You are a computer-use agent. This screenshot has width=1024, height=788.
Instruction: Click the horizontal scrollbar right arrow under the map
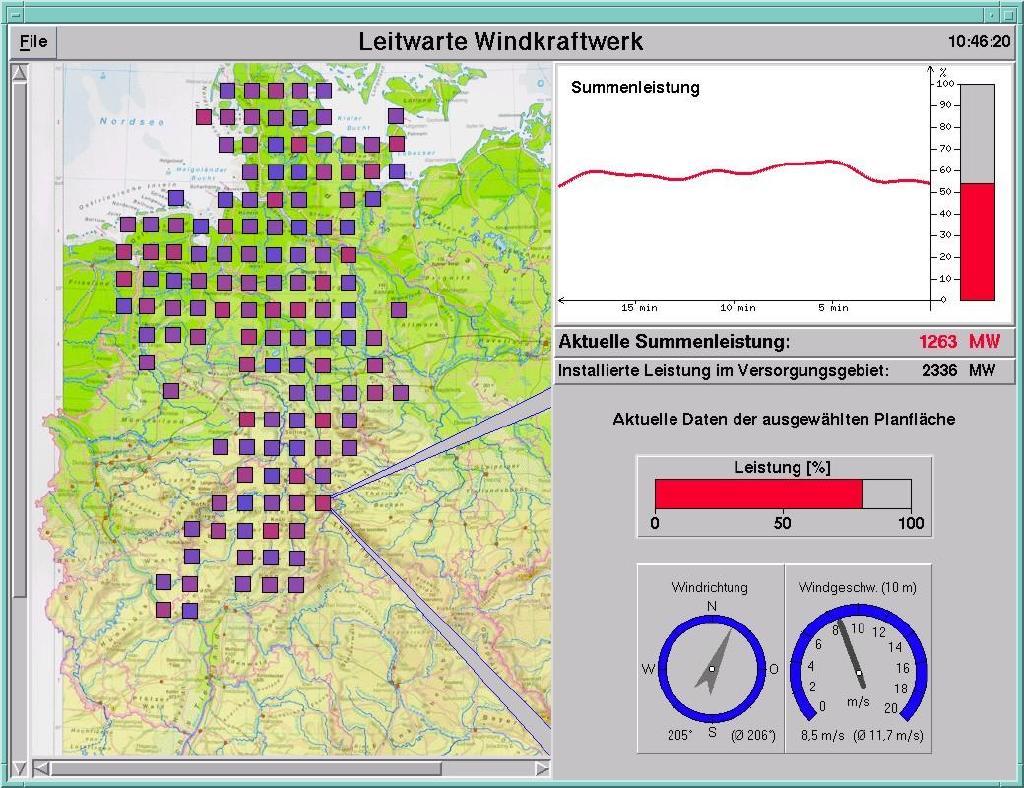pos(542,769)
